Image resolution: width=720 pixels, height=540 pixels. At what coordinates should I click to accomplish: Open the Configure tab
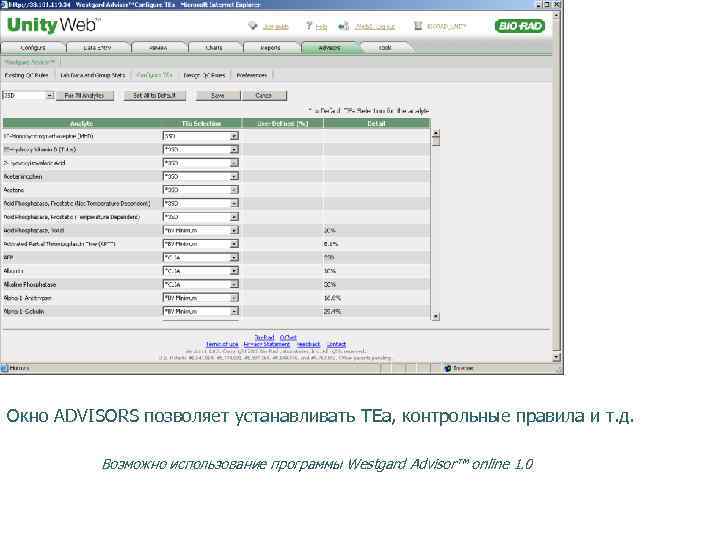(x=33, y=48)
